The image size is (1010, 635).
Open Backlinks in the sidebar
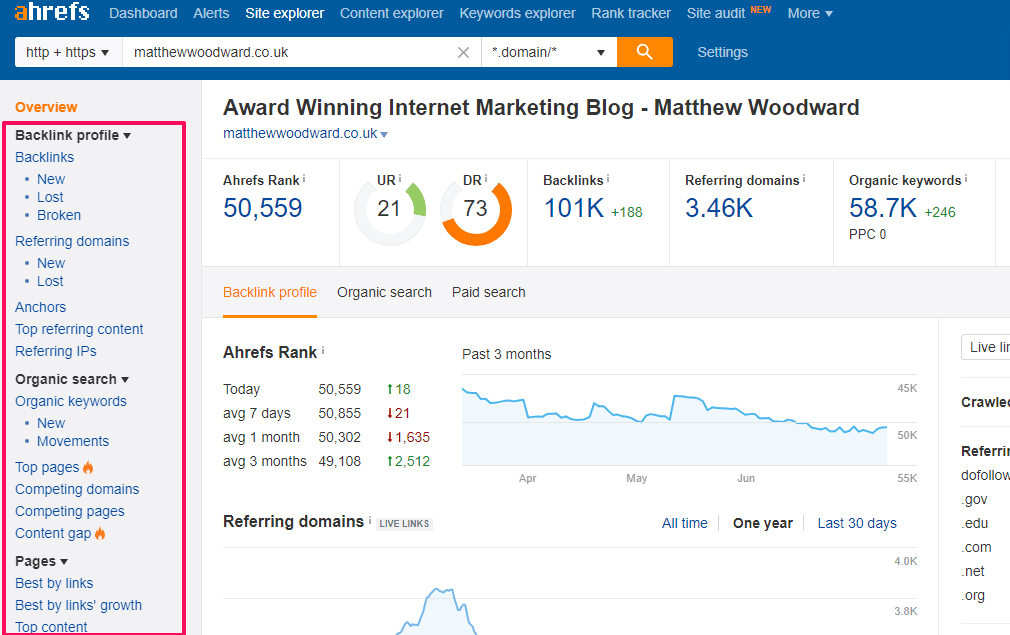[44, 157]
